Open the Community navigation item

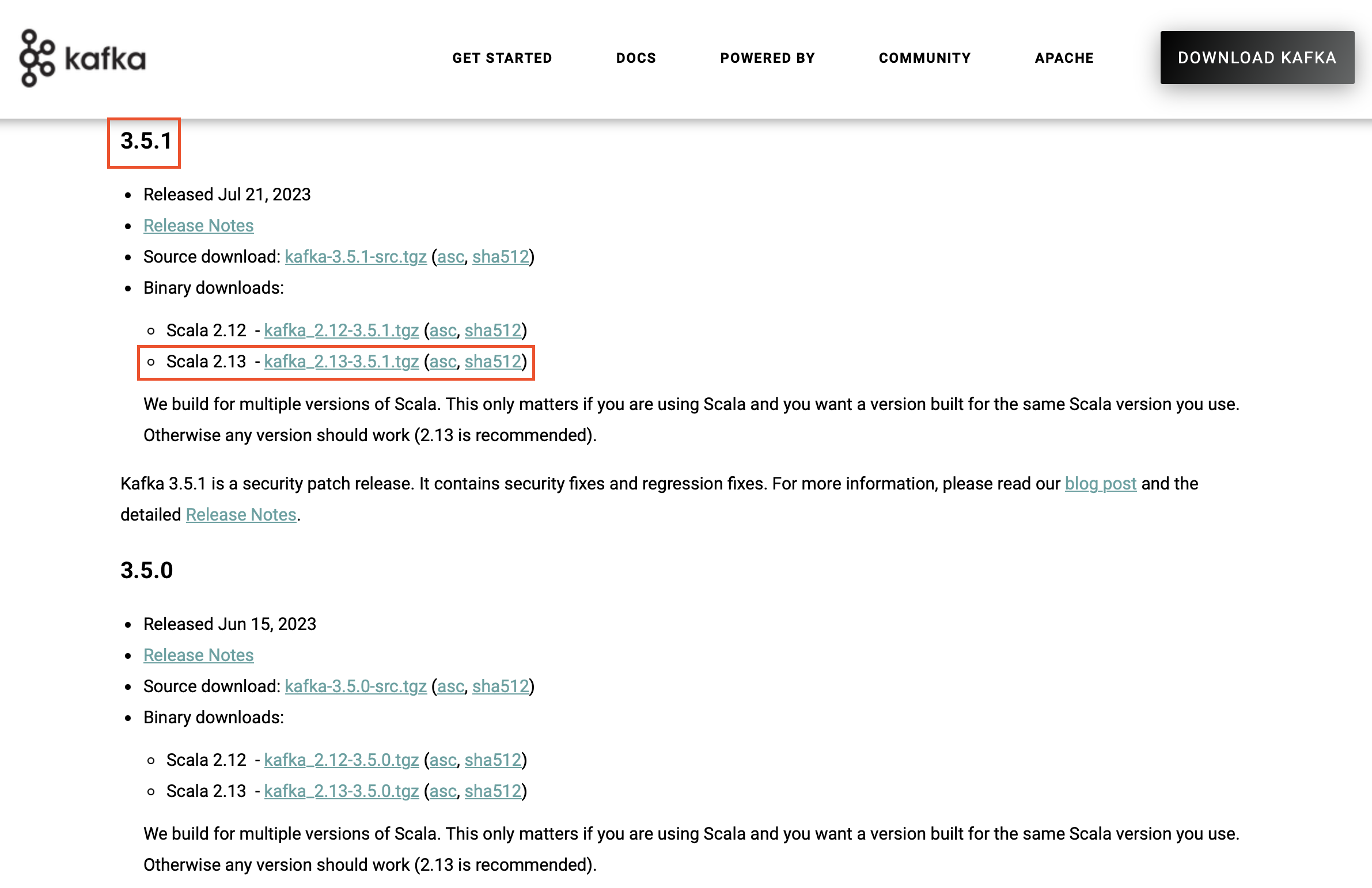click(924, 58)
